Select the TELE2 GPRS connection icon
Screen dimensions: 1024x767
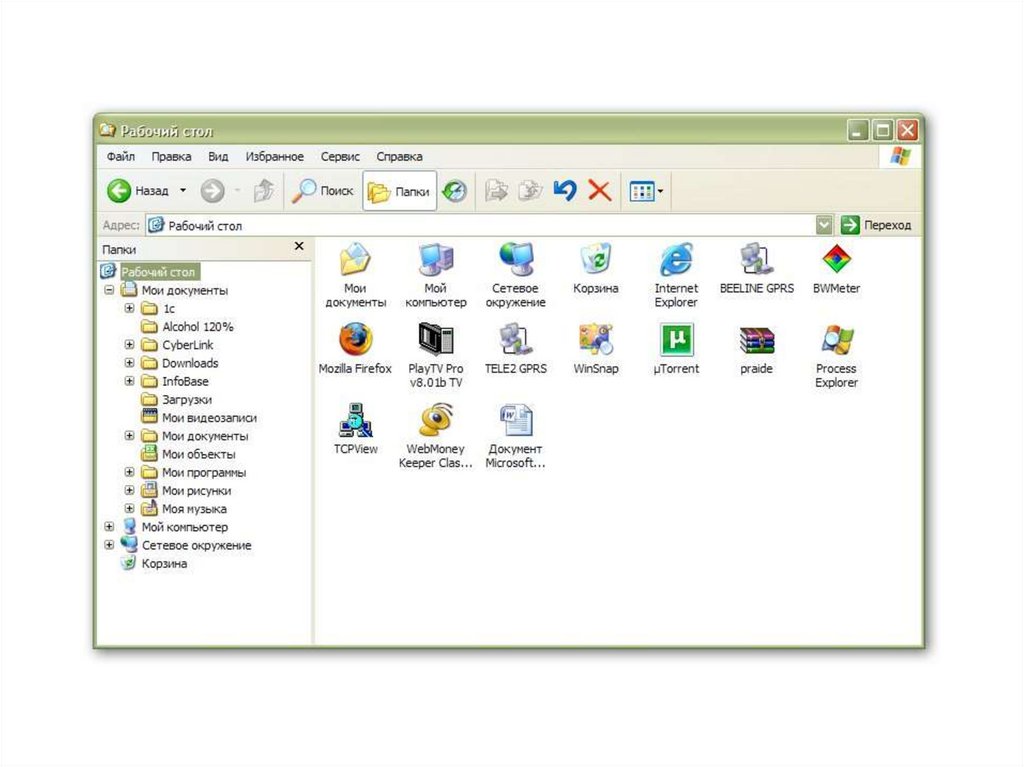pos(515,339)
